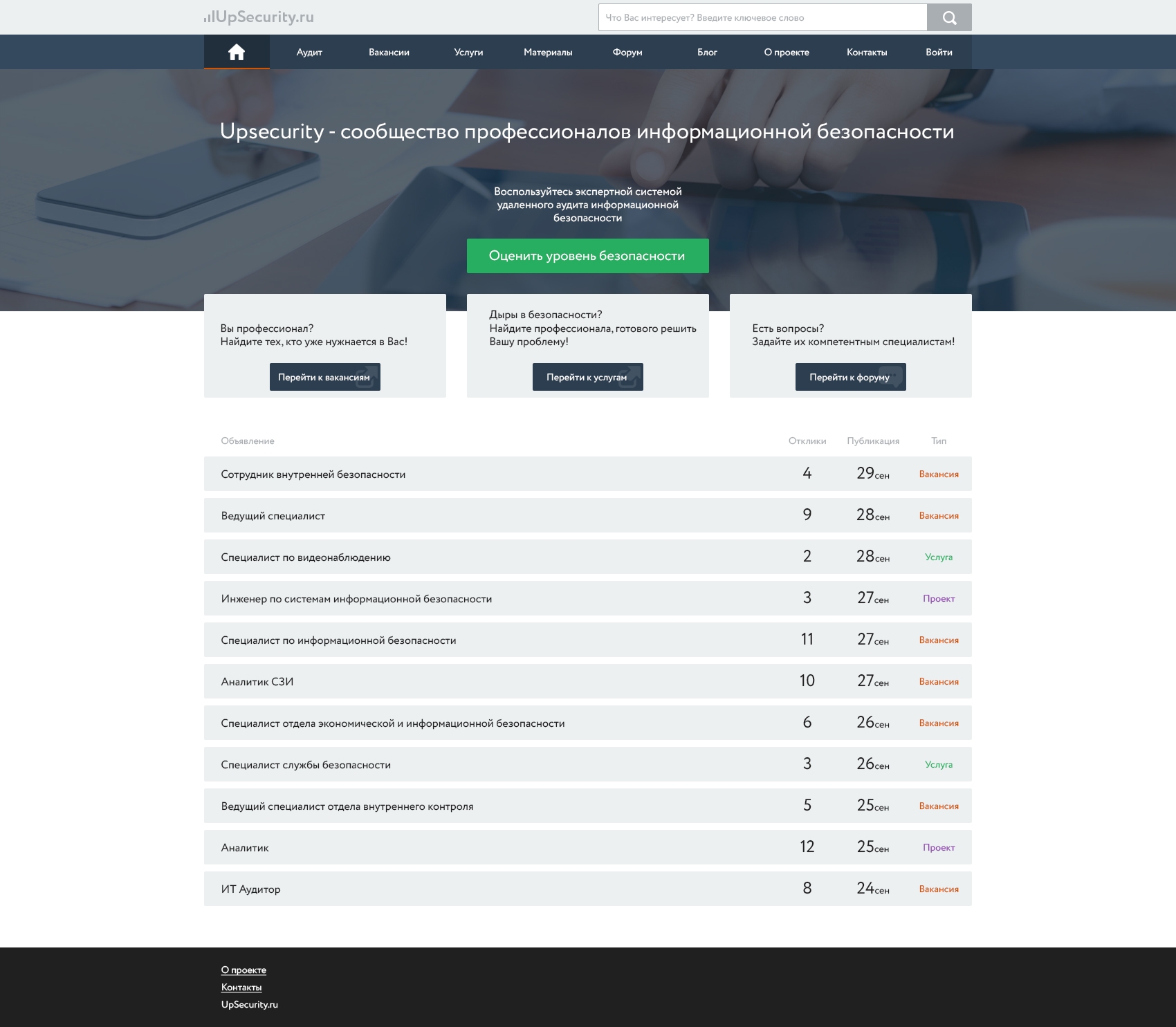
Task: Click Войти to log in
Action: click(939, 53)
